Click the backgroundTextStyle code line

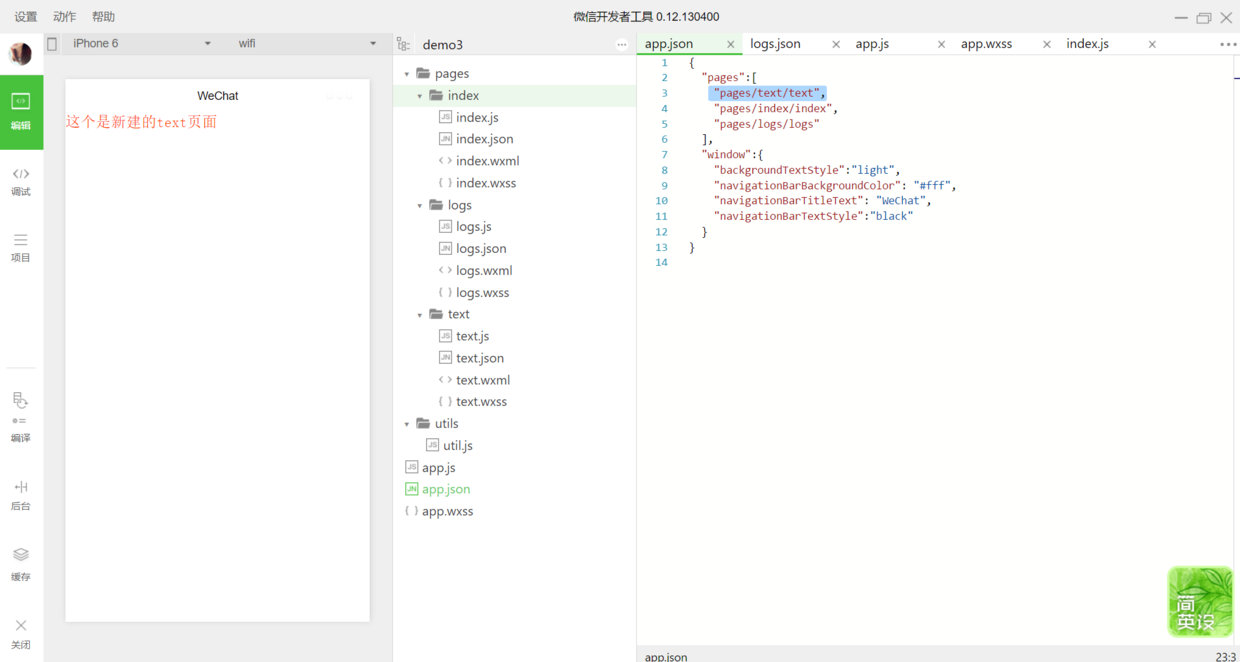(x=807, y=170)
